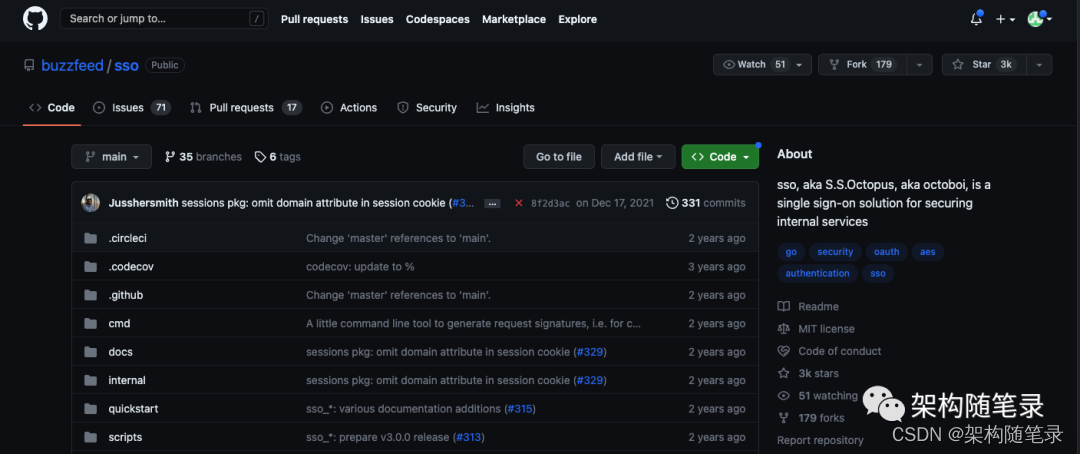Select the Actions tab
Screen dimensions: 1080x454
349,107
